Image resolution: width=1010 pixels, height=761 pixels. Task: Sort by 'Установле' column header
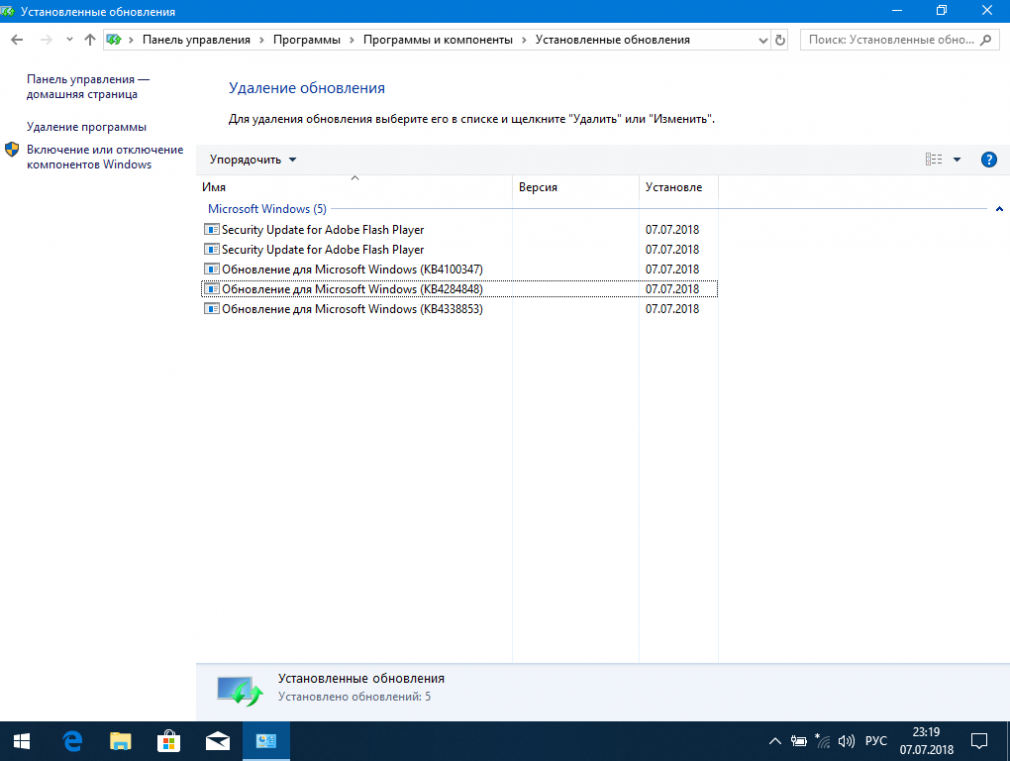point(679,187)
